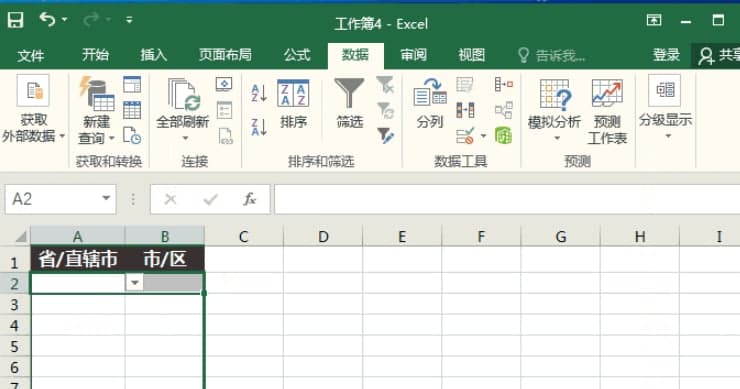Click the clear filter icon
The height and width of the screenshot is (389, 740).
click(x=385, y=85)
